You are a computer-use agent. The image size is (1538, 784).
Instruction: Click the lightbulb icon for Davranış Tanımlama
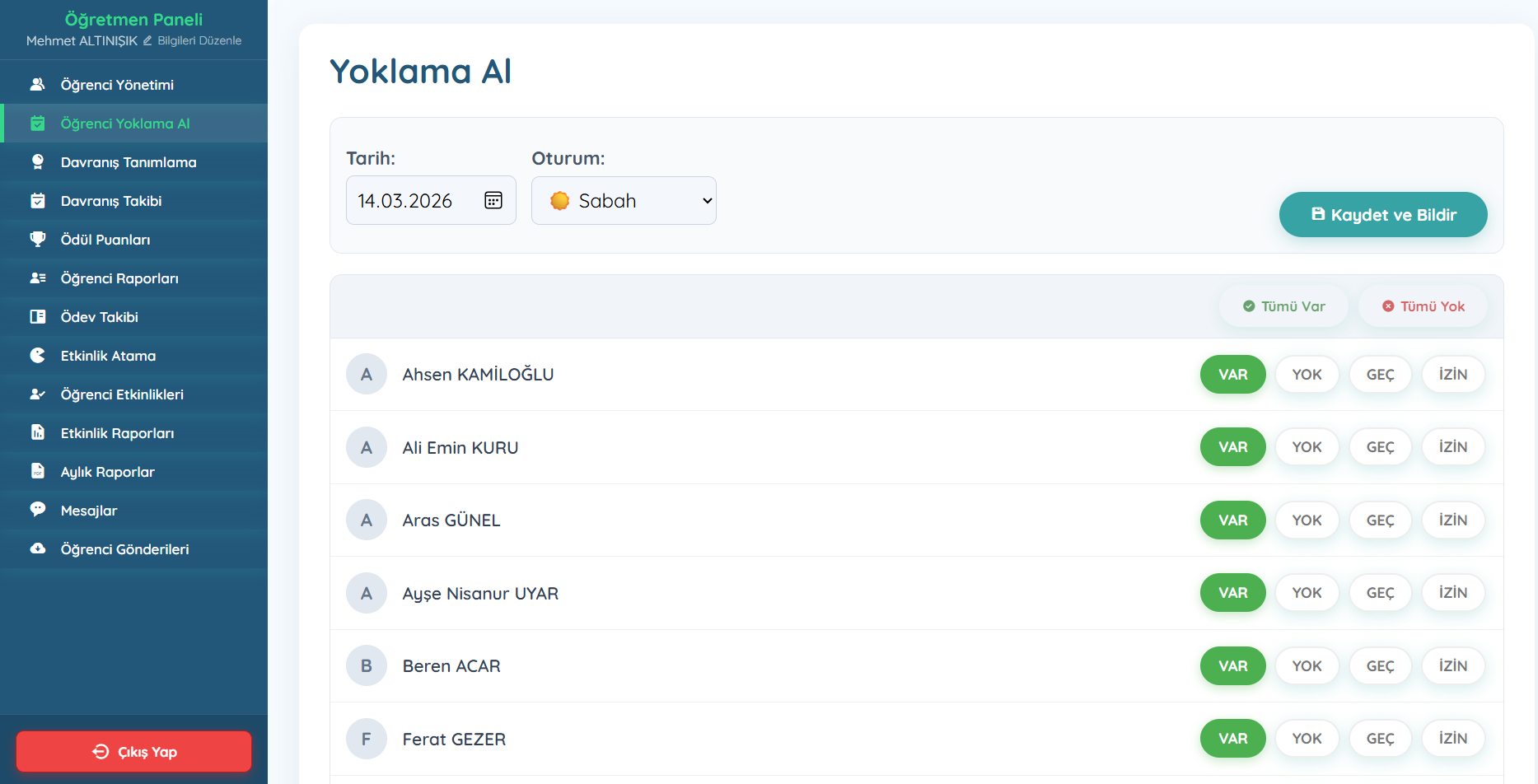coord(38,162)
